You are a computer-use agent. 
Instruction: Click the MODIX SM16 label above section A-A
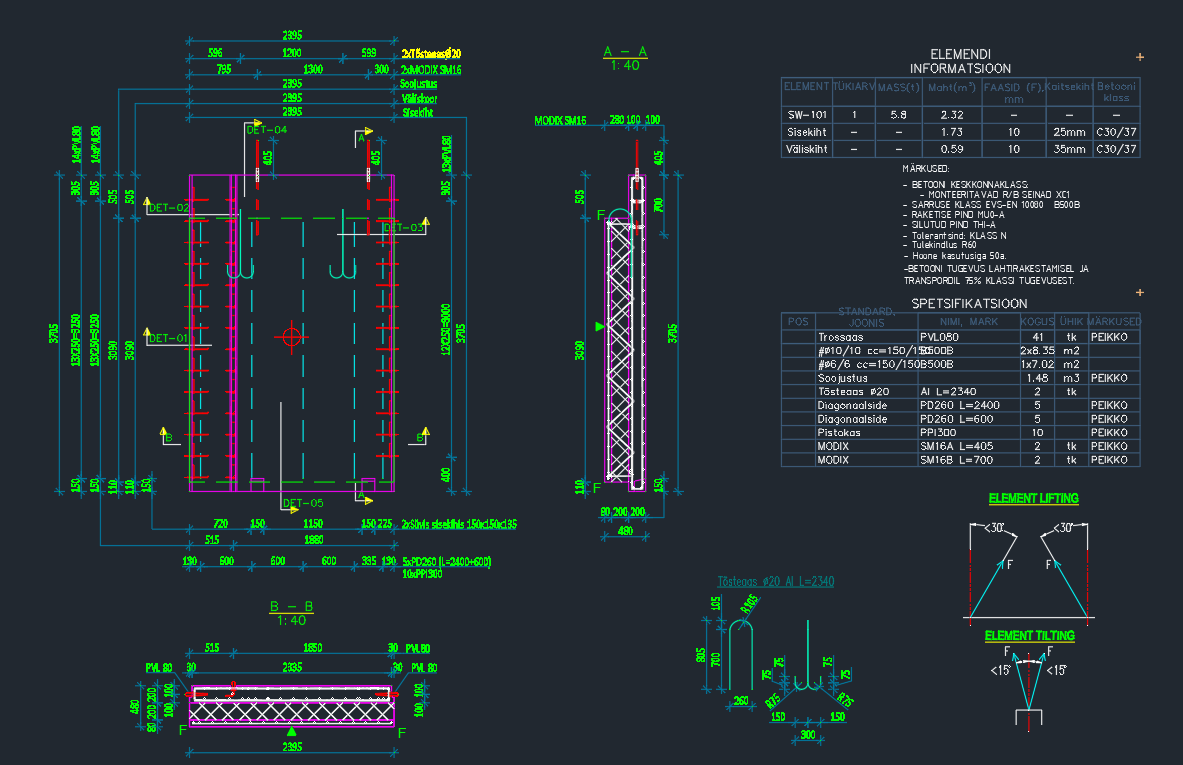pos(560,121)
